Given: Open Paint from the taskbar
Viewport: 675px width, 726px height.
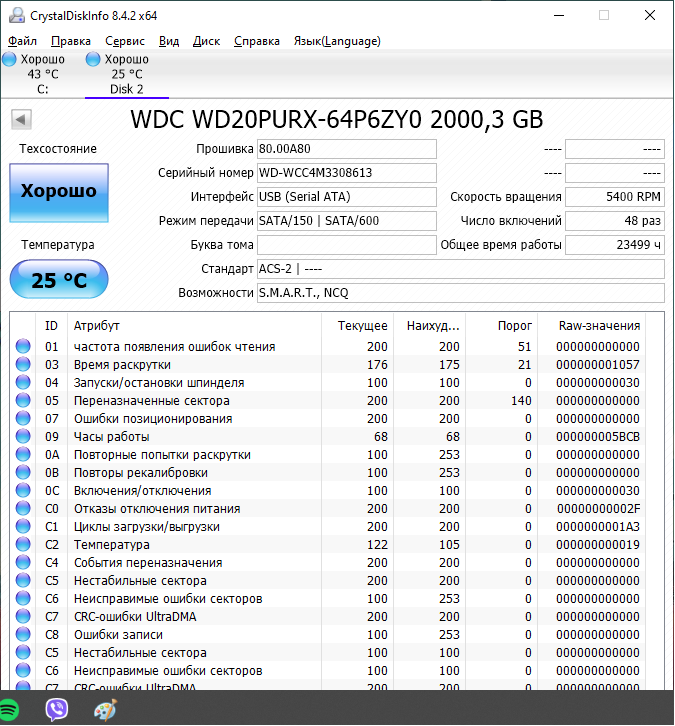Looking at the screenshot, I should 105,709.
